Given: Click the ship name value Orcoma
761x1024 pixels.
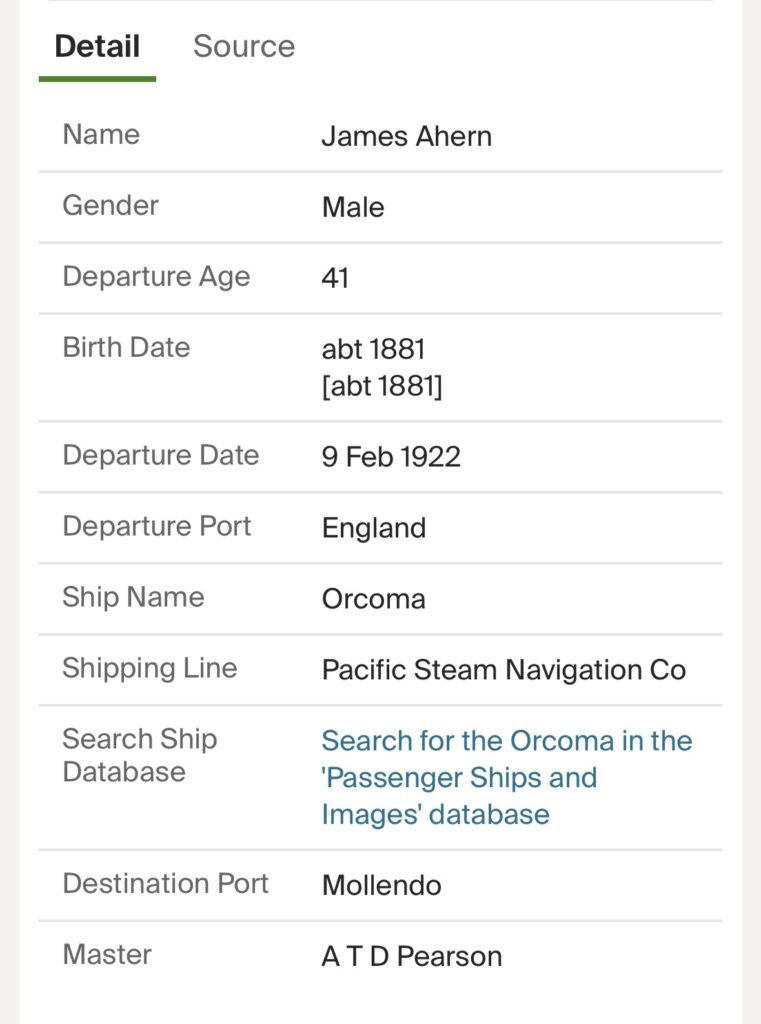Looking at the screenshot, I should (x=373, y=599).
